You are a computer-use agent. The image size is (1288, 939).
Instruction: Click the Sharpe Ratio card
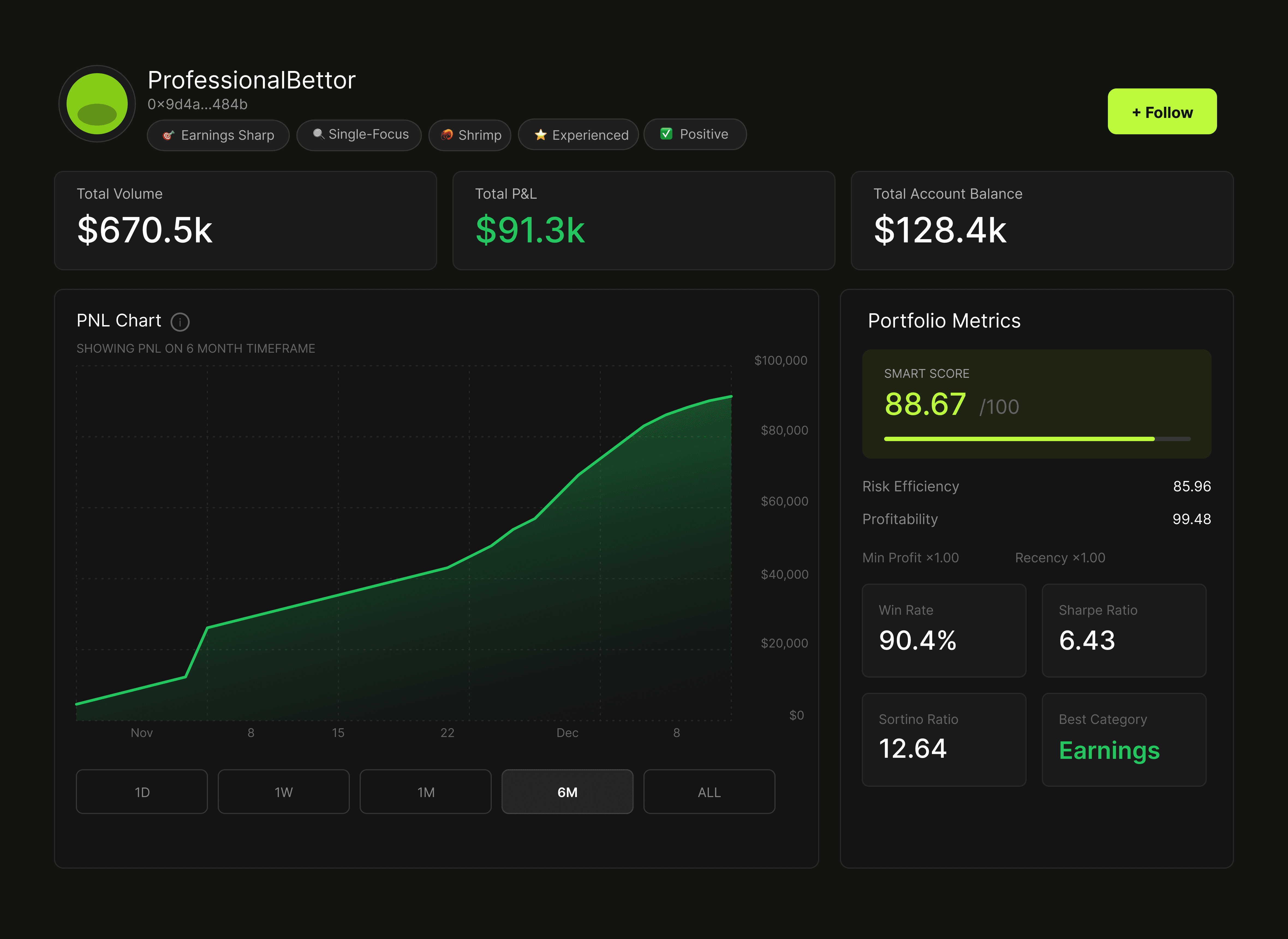click(1123, 630)
